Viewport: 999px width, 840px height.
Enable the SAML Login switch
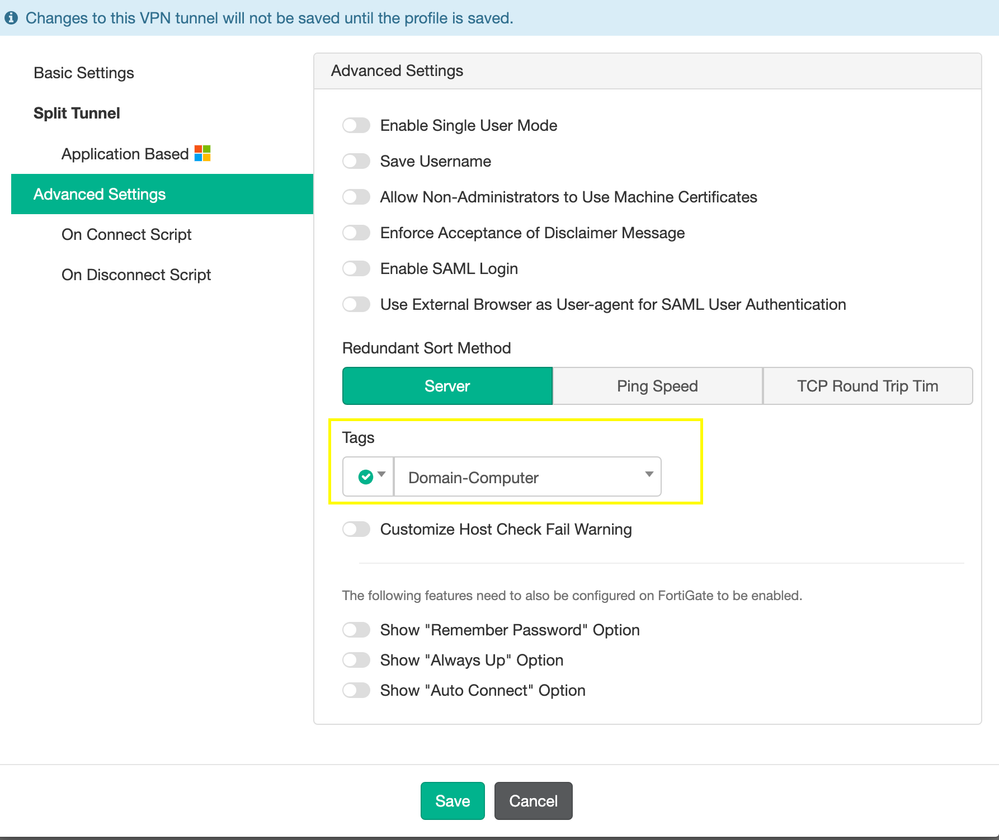[x=356, y=269]
